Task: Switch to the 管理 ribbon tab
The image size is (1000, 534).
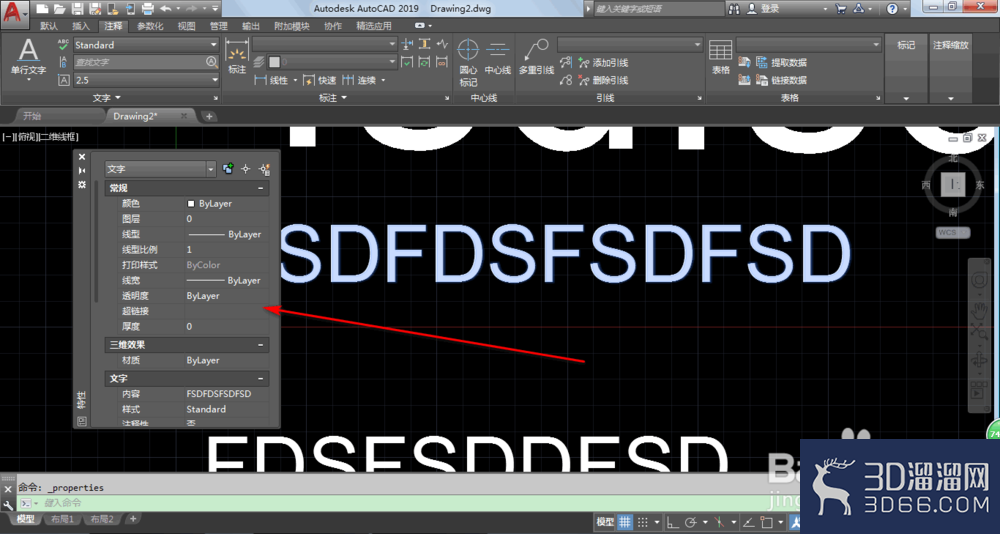Action: [x=219, y=26]
